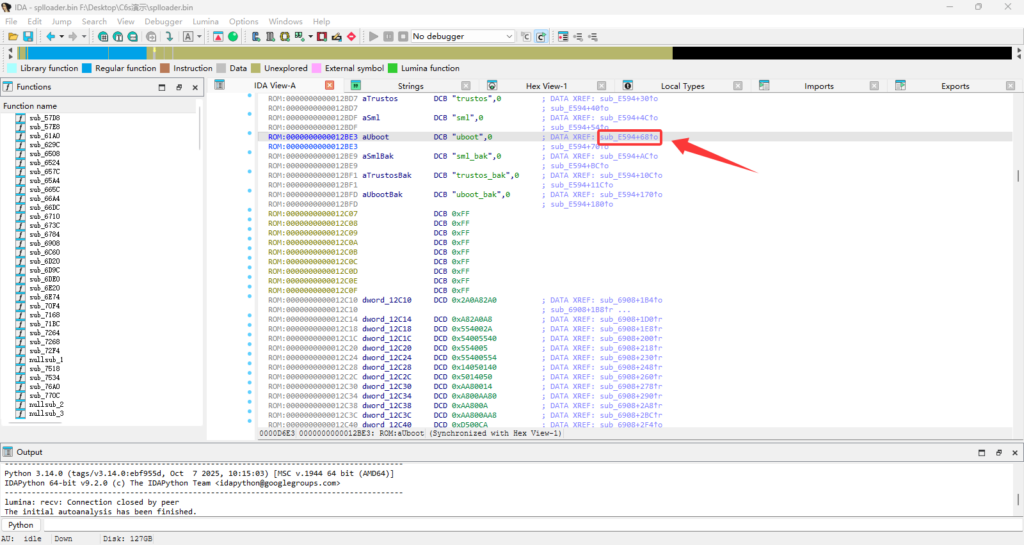Screen dimensions: 1024x545
Task: Close the Functions panel
Action: 194,87
